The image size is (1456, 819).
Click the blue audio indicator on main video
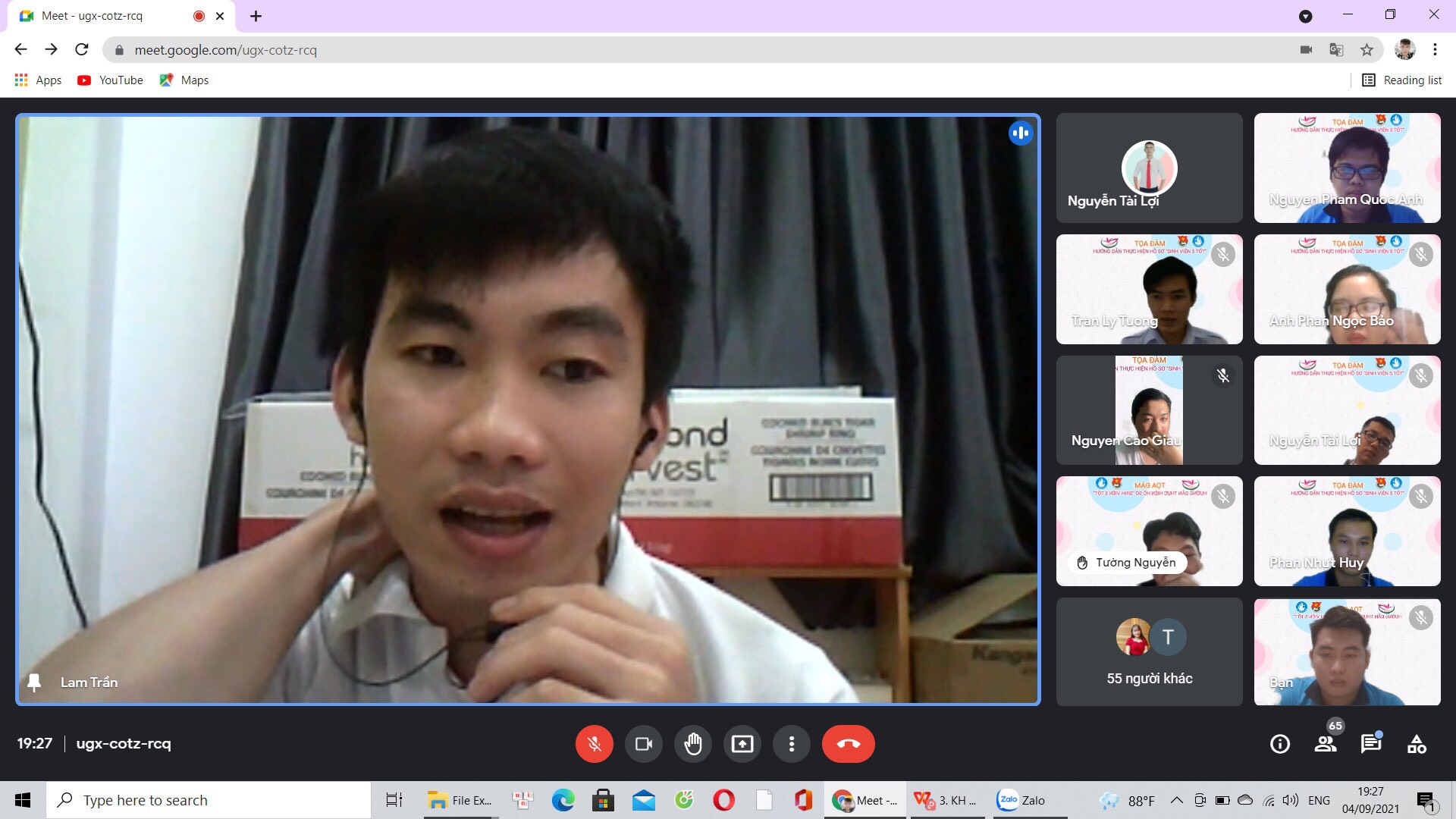(x=1021, y=133)
